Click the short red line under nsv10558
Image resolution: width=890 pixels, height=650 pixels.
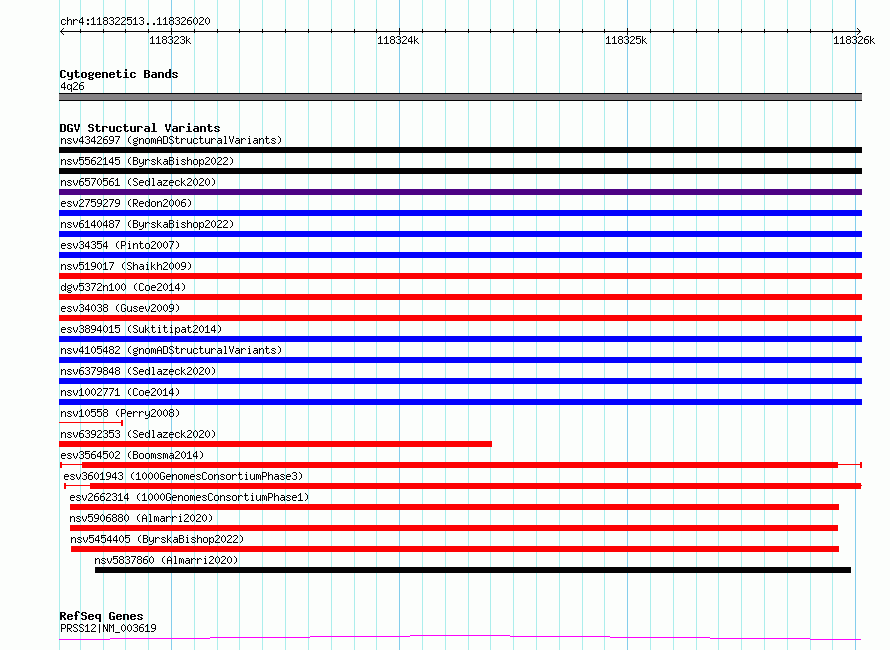(x=91, y=423)
